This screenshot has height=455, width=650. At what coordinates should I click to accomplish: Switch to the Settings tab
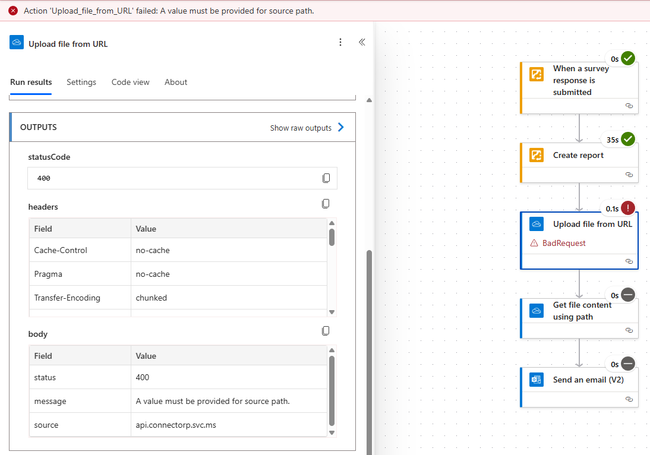pyautogui.click(x=81, y=82)
